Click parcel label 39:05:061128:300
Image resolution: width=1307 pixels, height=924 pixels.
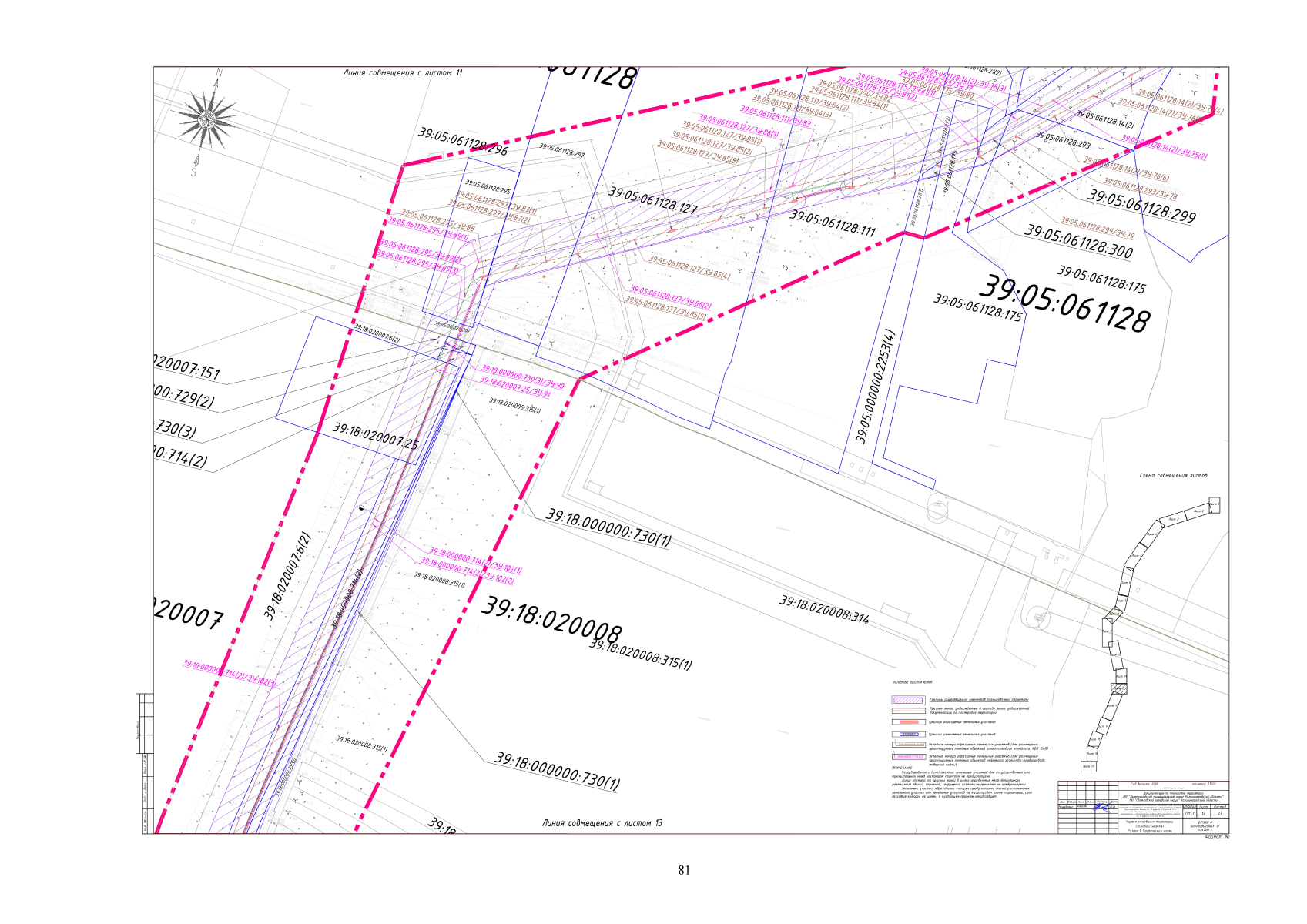1078,242
